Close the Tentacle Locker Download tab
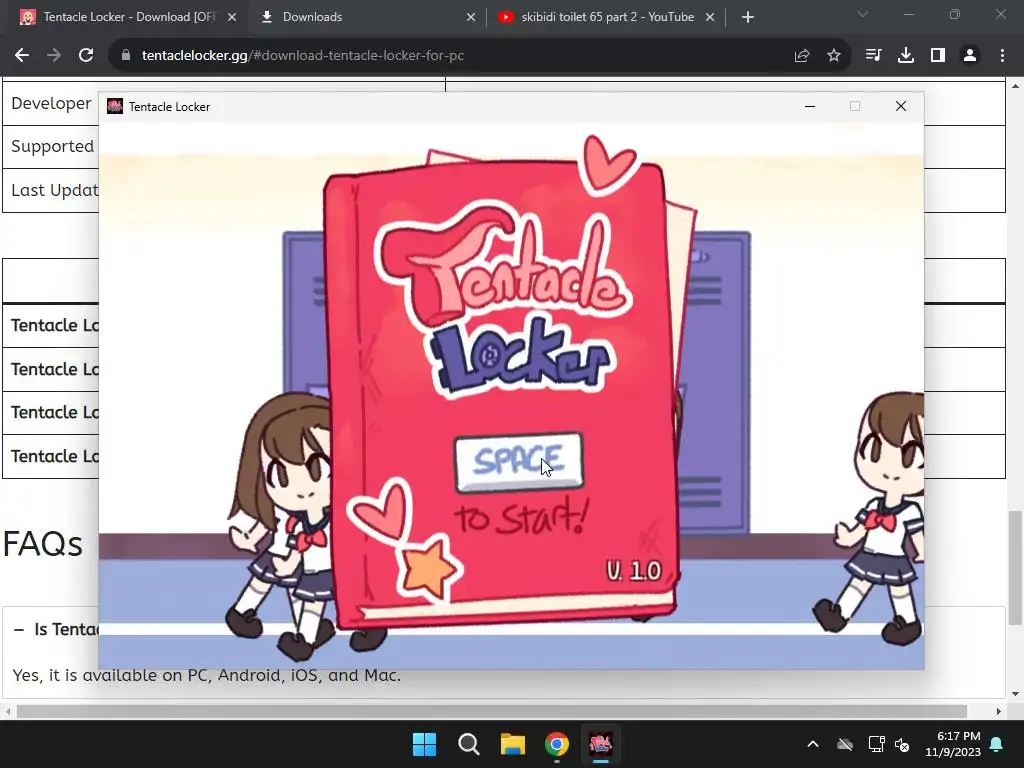Image resolution: width=1024 pixels, height=768 pixels. pyautogui.click(x=232, y=17)
